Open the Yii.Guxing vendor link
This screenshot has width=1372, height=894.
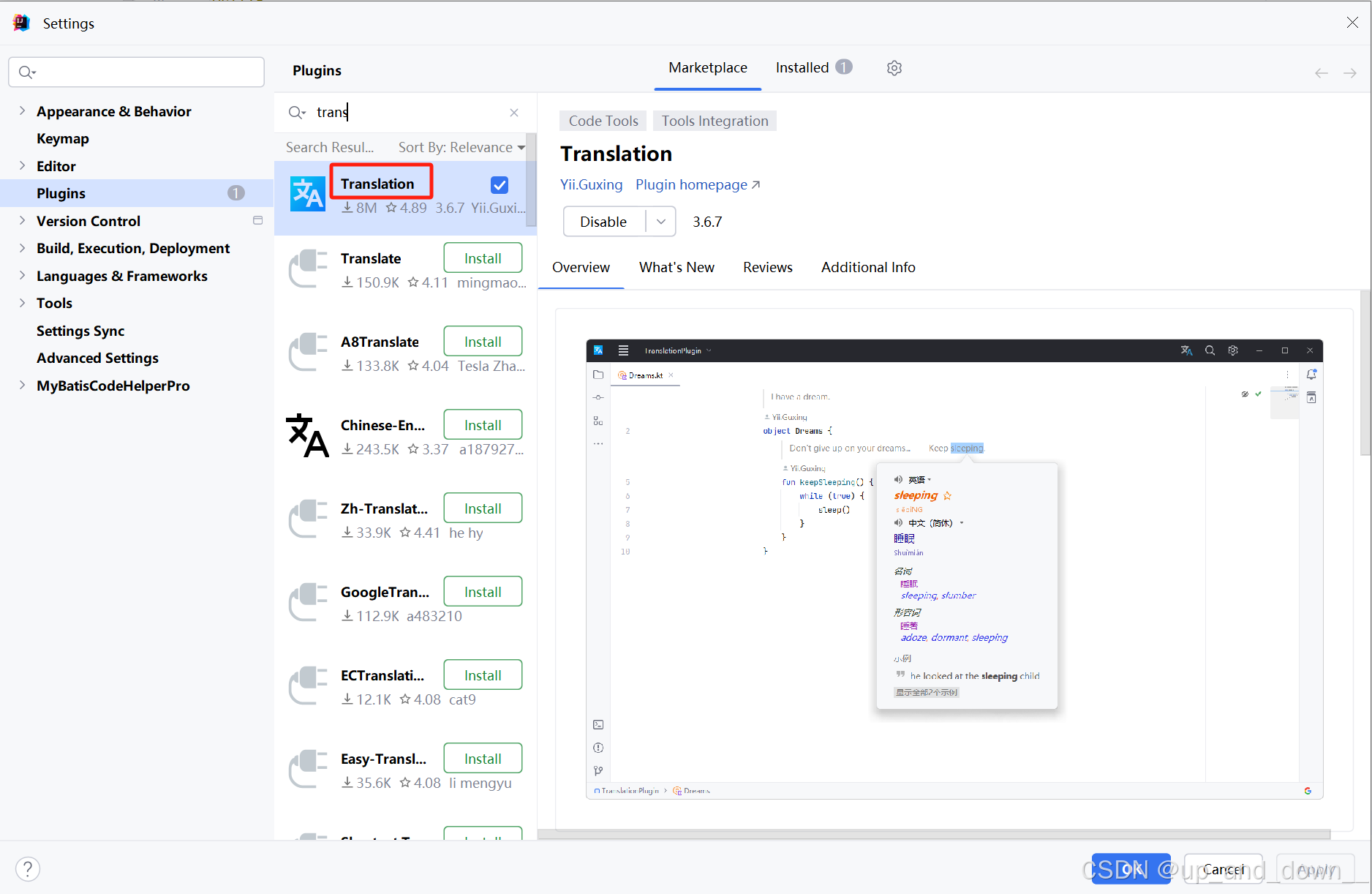click(591, 185)
